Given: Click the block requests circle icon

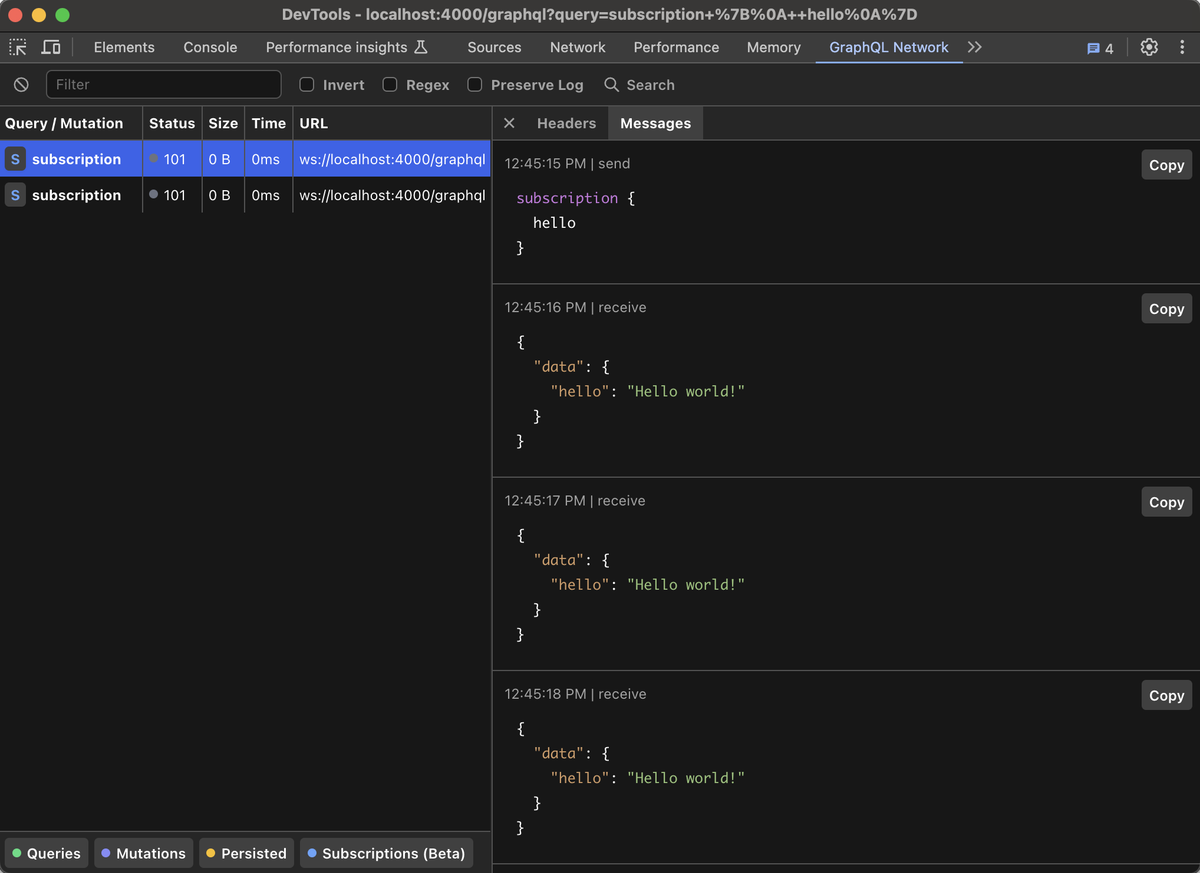Looking at the screenshot, I should pos(20,85).
